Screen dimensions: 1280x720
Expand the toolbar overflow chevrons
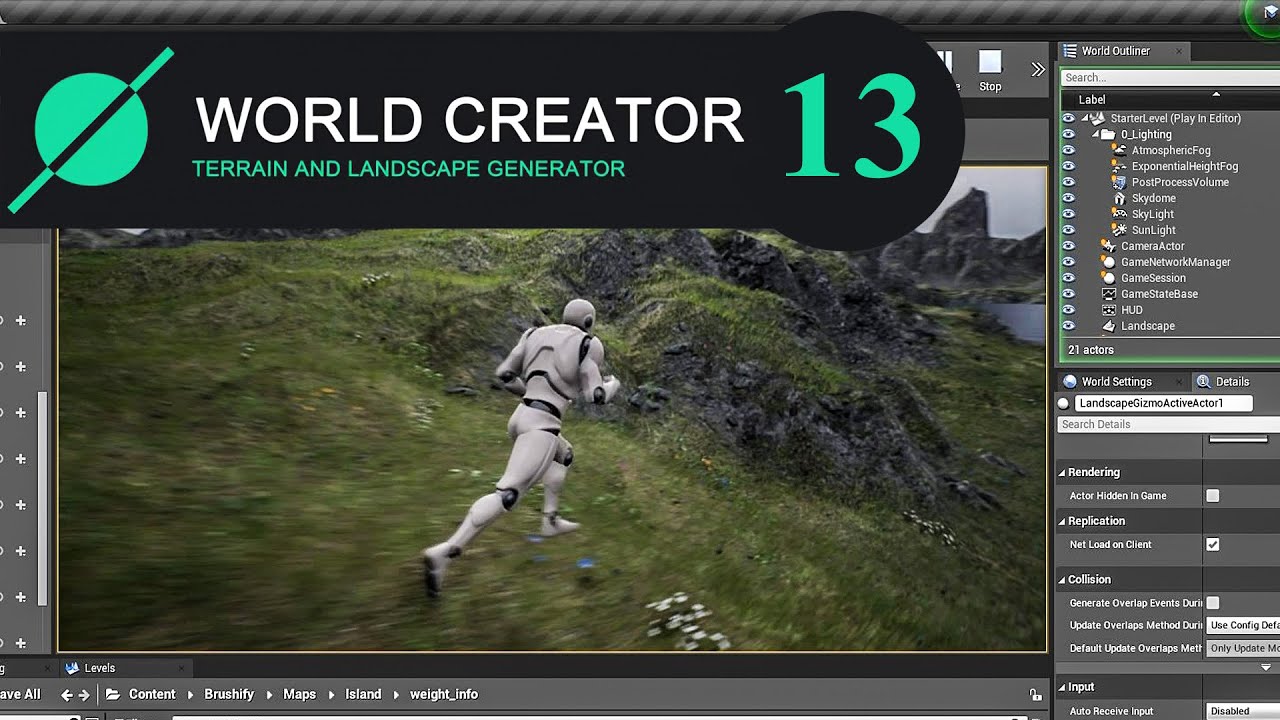[1038, 69]
